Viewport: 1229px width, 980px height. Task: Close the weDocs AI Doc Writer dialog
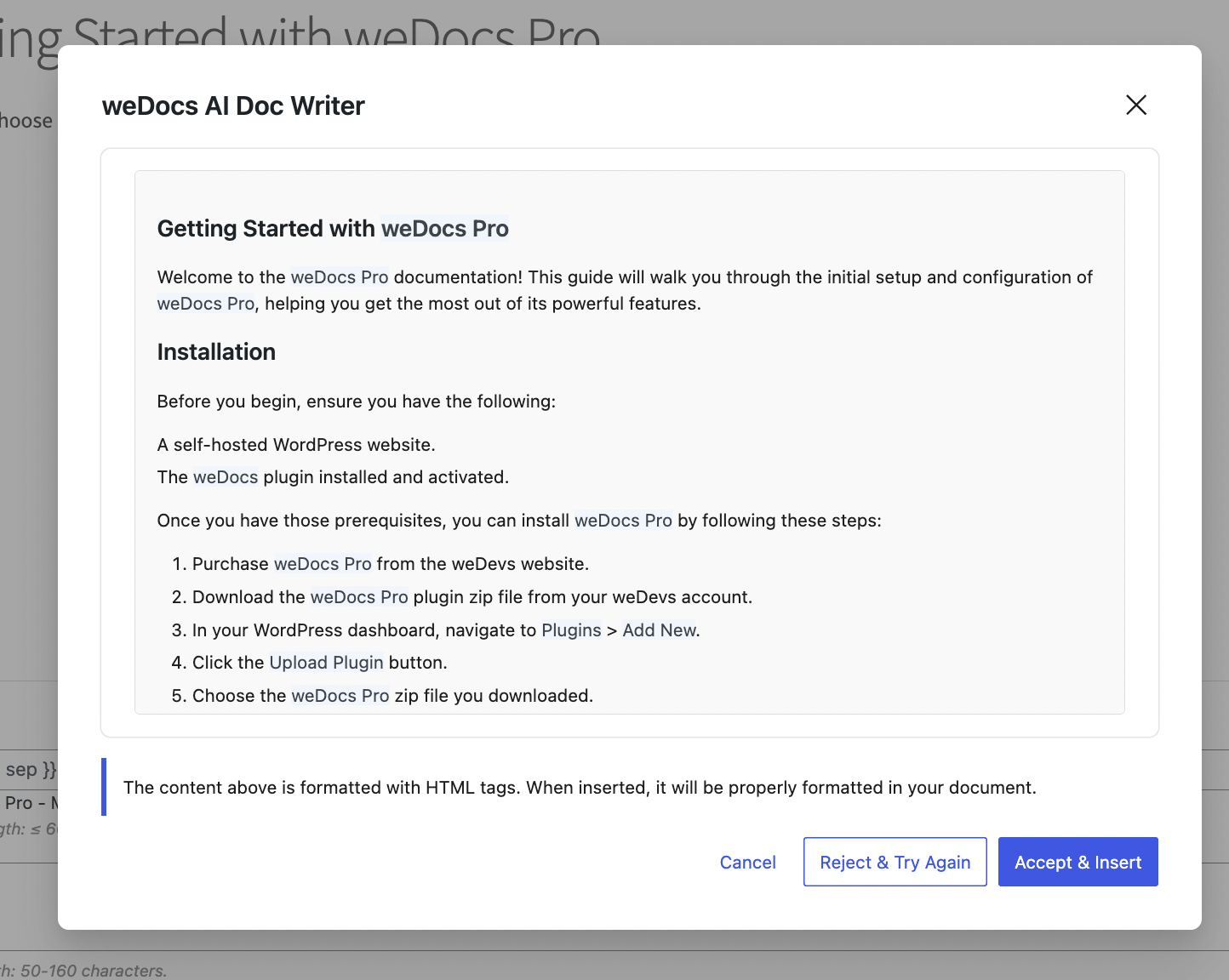coord(1136,105)
